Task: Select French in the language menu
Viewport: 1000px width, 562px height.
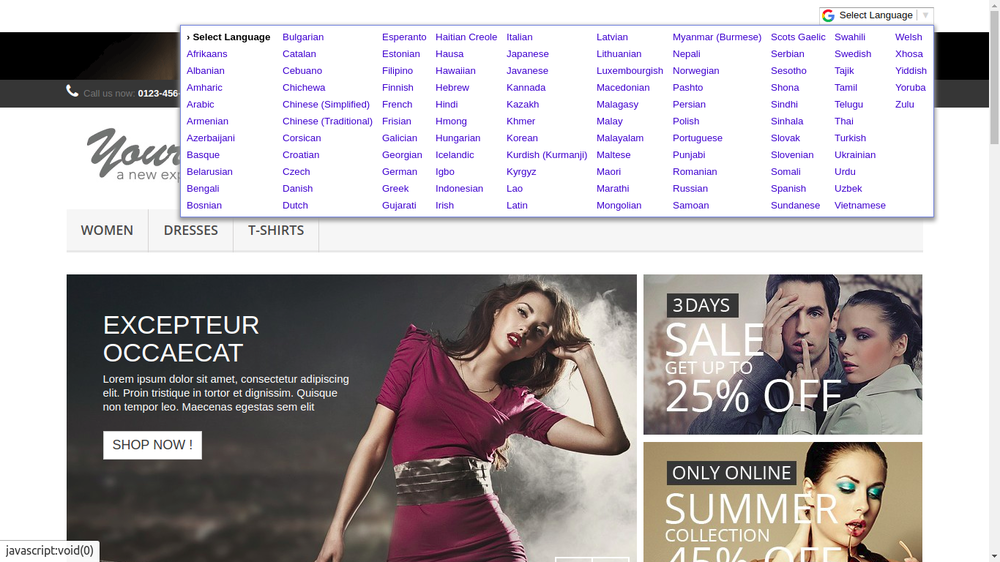Action: tap(397, 104)
